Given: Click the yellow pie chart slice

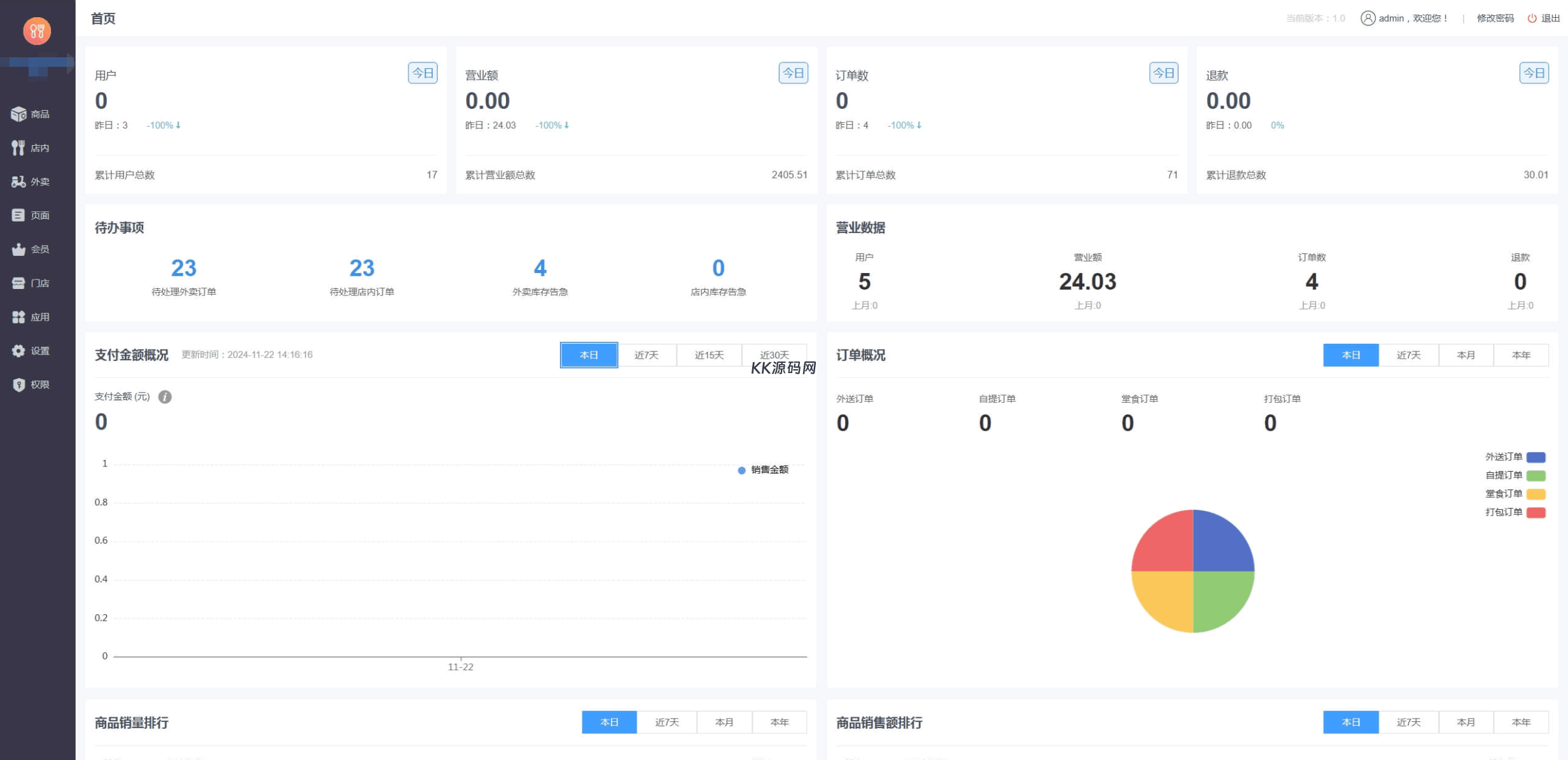Looking at the screenshot, I should tap(1167, 597).
